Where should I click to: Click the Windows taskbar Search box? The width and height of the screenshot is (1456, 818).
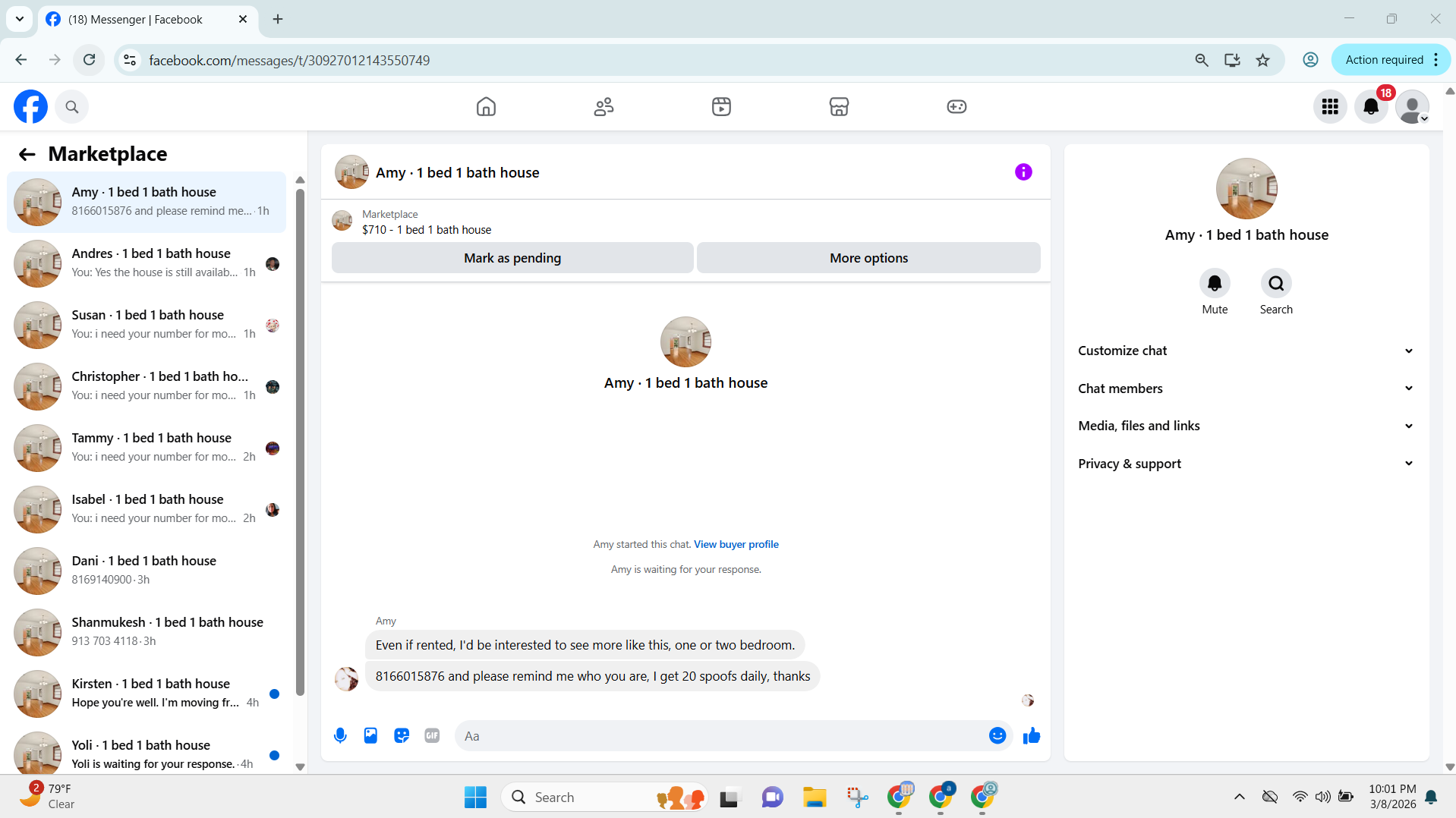[x=604, y=797]
